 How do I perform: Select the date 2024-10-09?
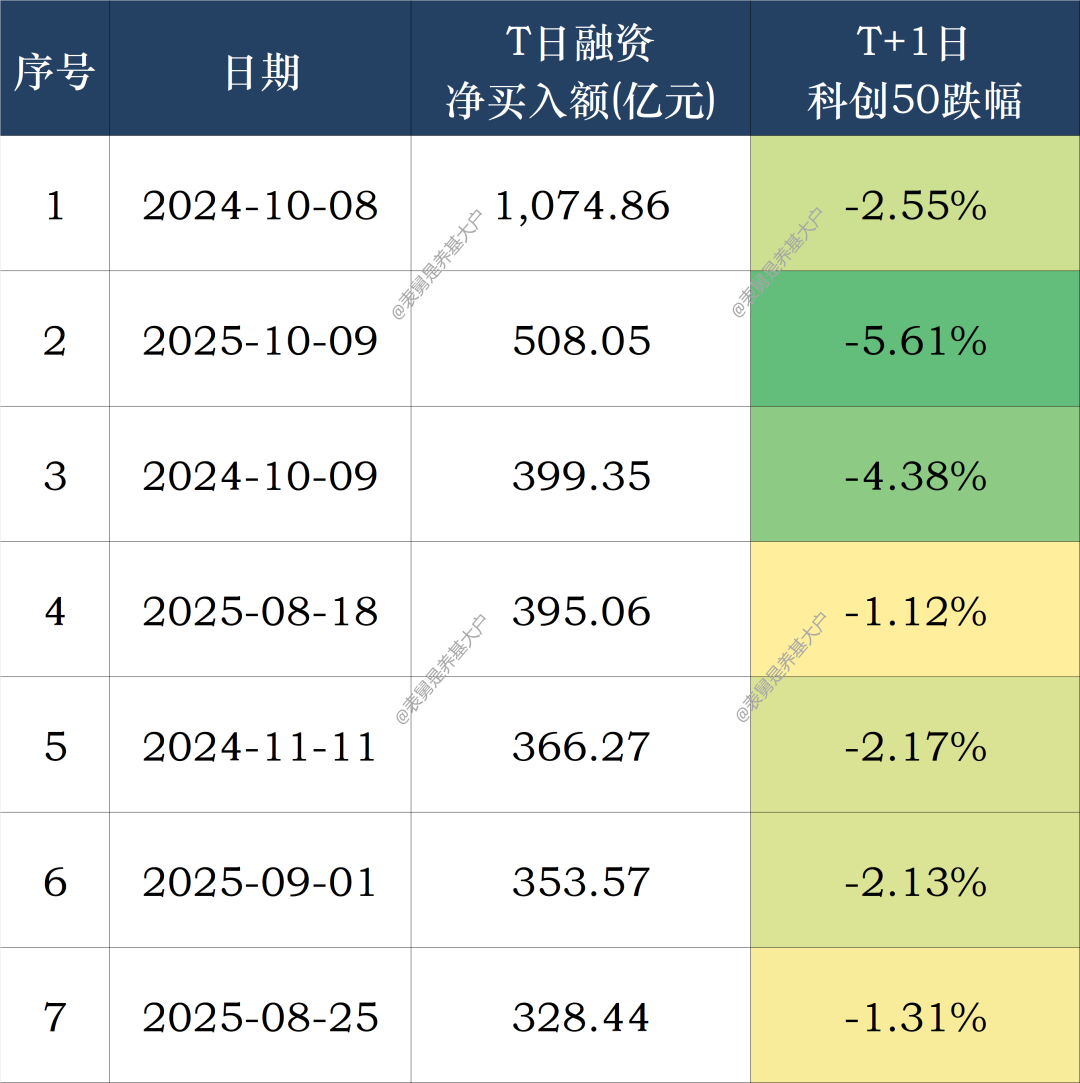click(261, 477)
